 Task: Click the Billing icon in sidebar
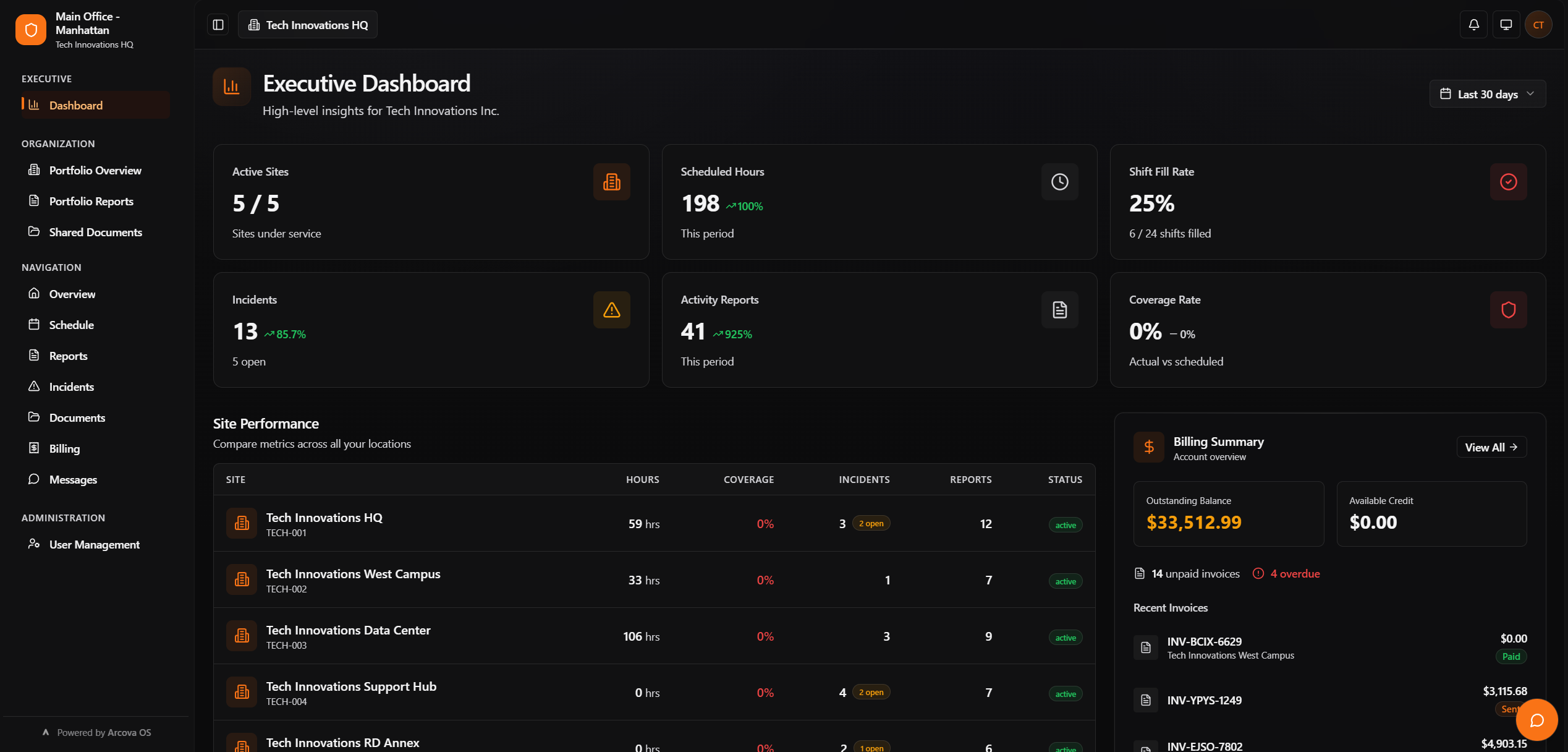tap(34, 448)
